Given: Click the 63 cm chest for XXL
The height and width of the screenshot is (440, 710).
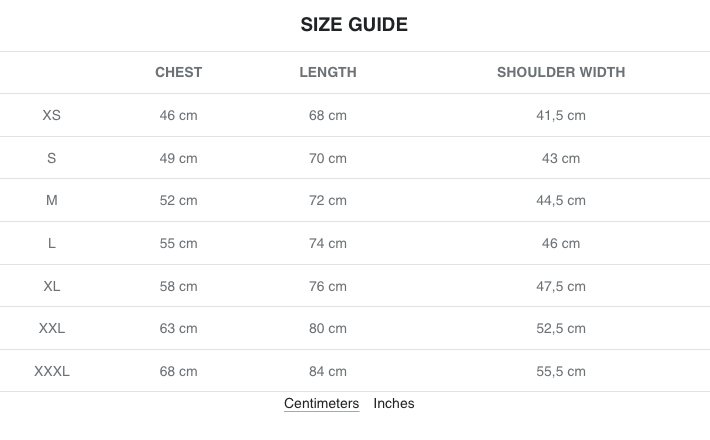Looking at the screenshot, I should (x=179, y=328).
